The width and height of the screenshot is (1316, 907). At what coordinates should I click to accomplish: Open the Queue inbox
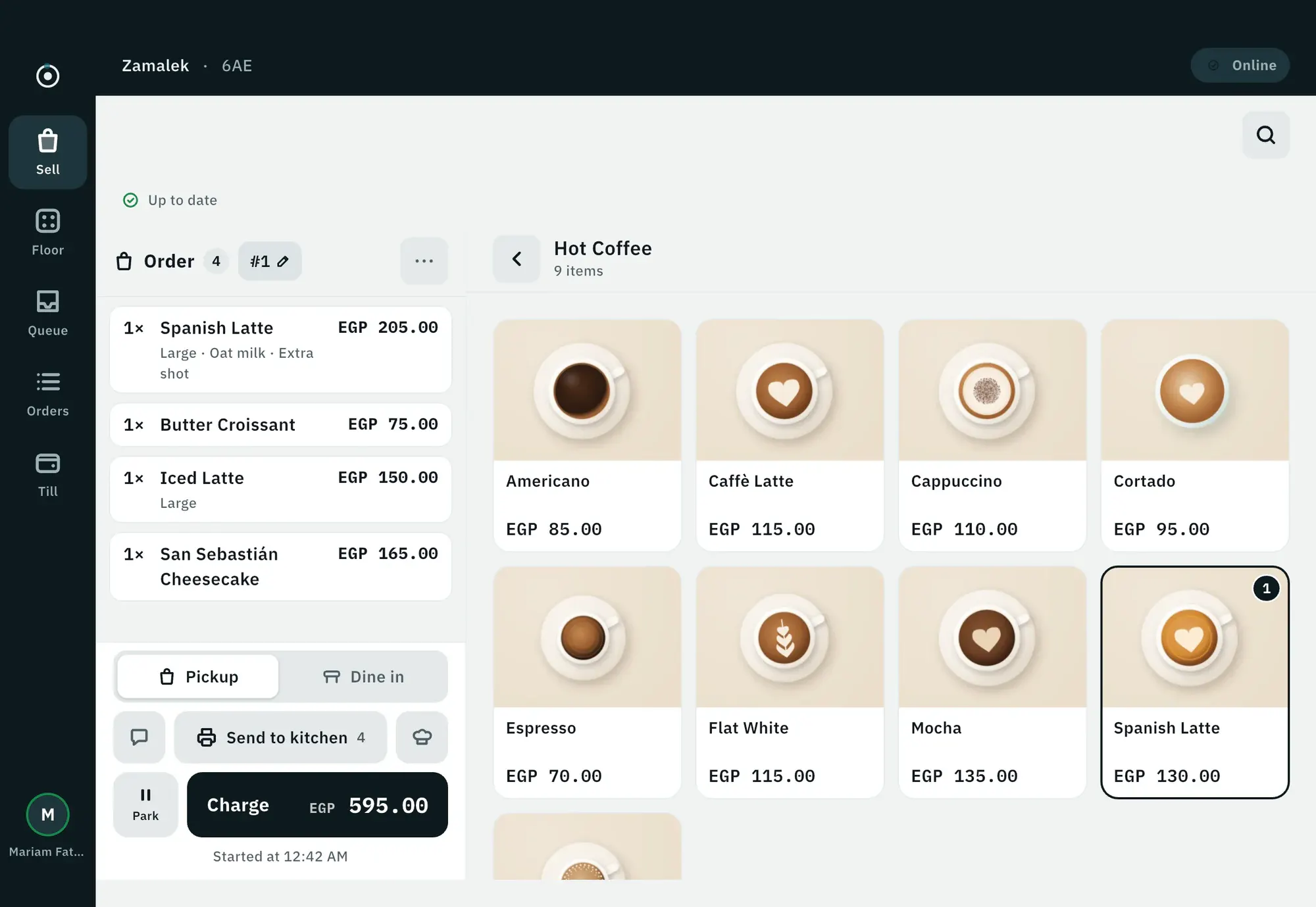[x=47, y=313]
